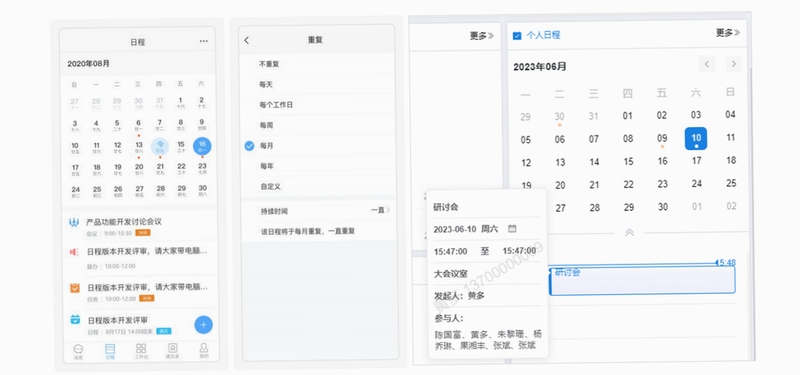The width and height of the screenshot is (800, 375).
Task: Switch to the 日程 bottom navigation tab
Action: coord(110,352)
